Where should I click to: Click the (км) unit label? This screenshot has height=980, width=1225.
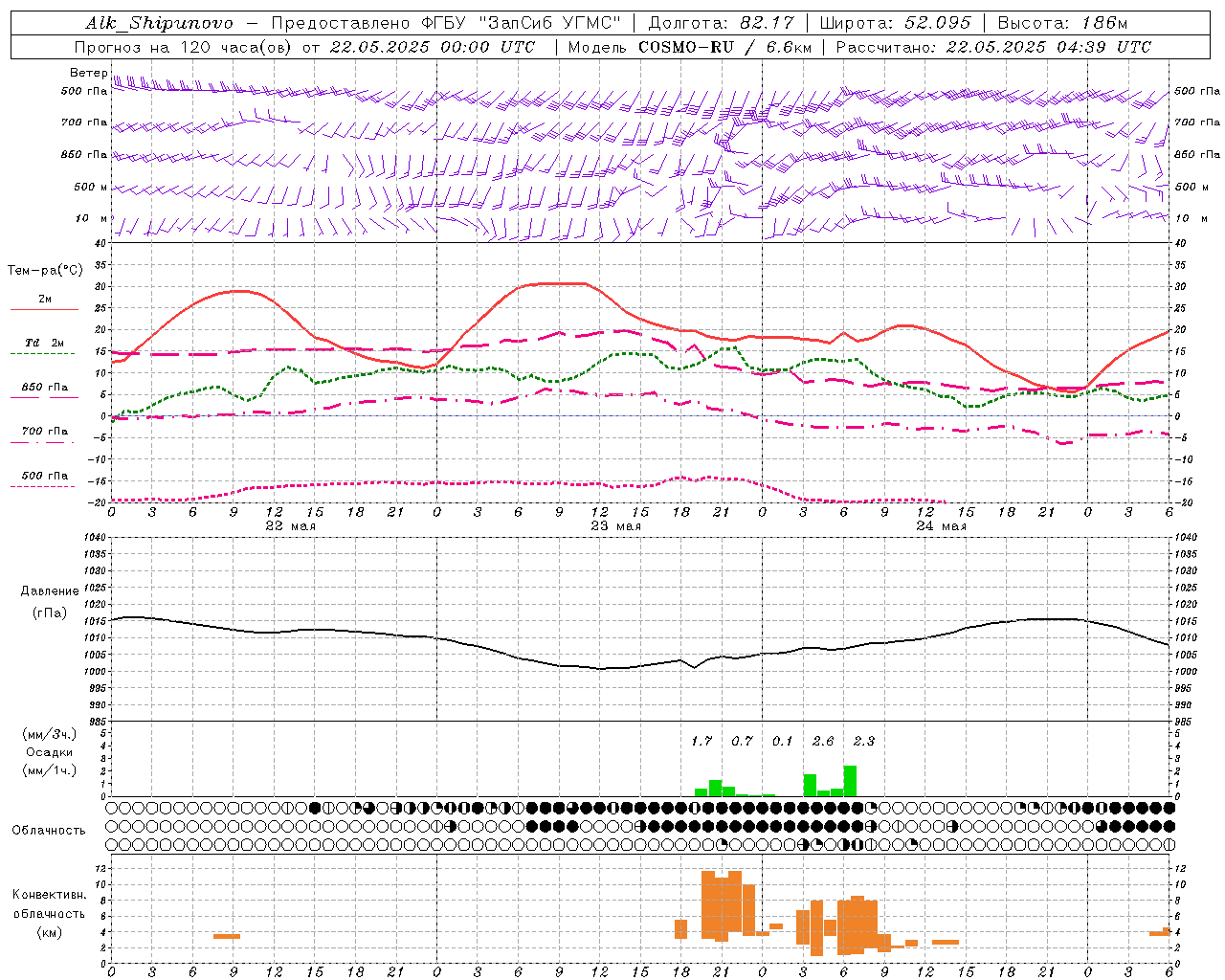[x=50, y=932]
